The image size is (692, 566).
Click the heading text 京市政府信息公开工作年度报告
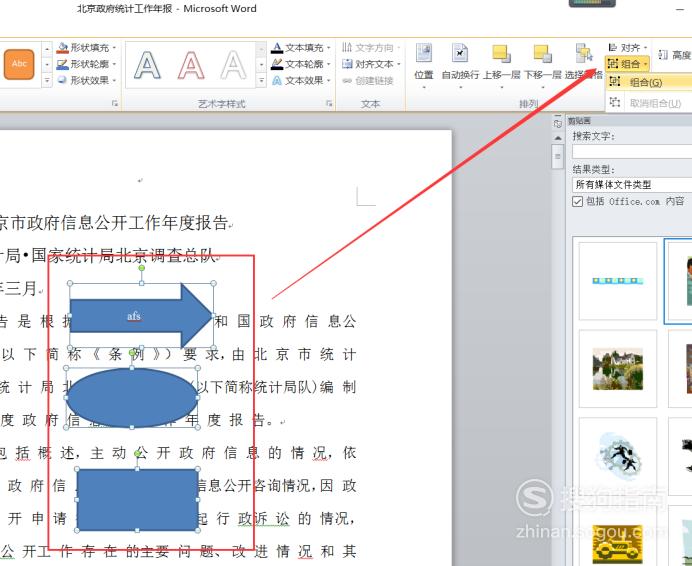114,223
